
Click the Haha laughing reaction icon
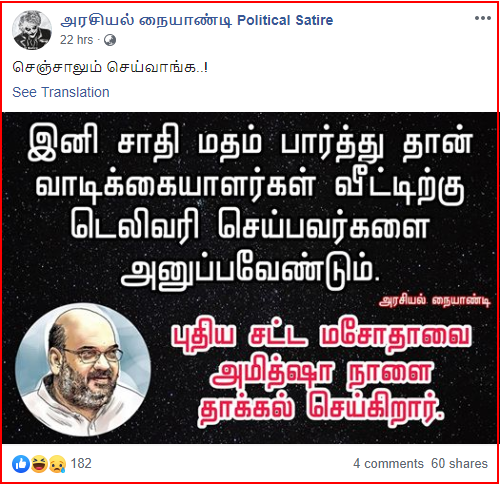click(x=39, y=464)
